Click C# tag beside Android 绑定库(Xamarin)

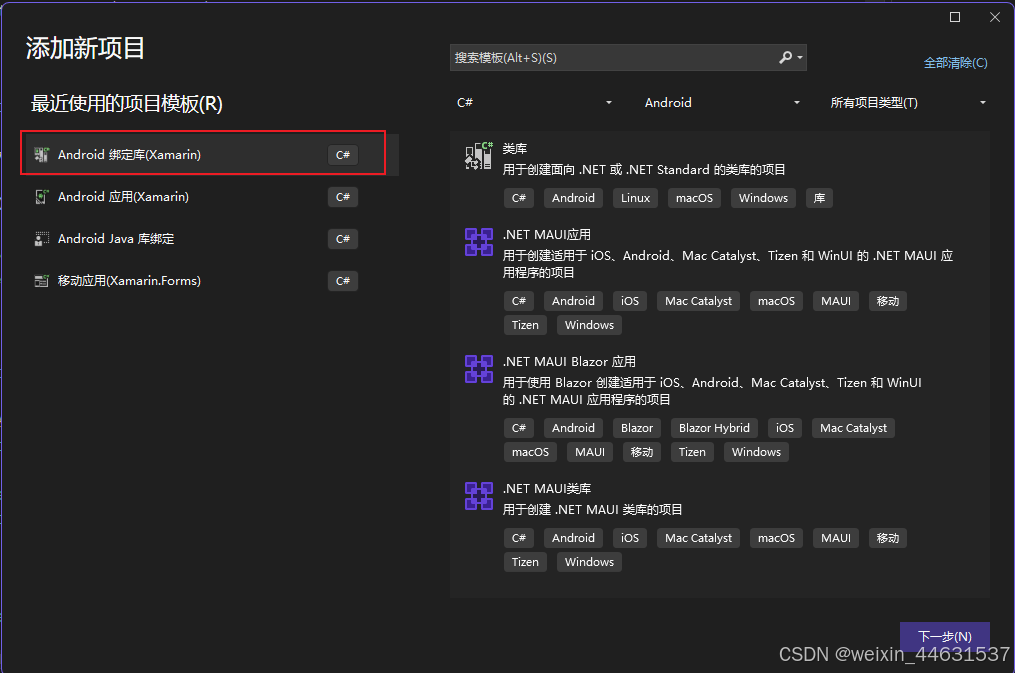(x=343, y=155)
